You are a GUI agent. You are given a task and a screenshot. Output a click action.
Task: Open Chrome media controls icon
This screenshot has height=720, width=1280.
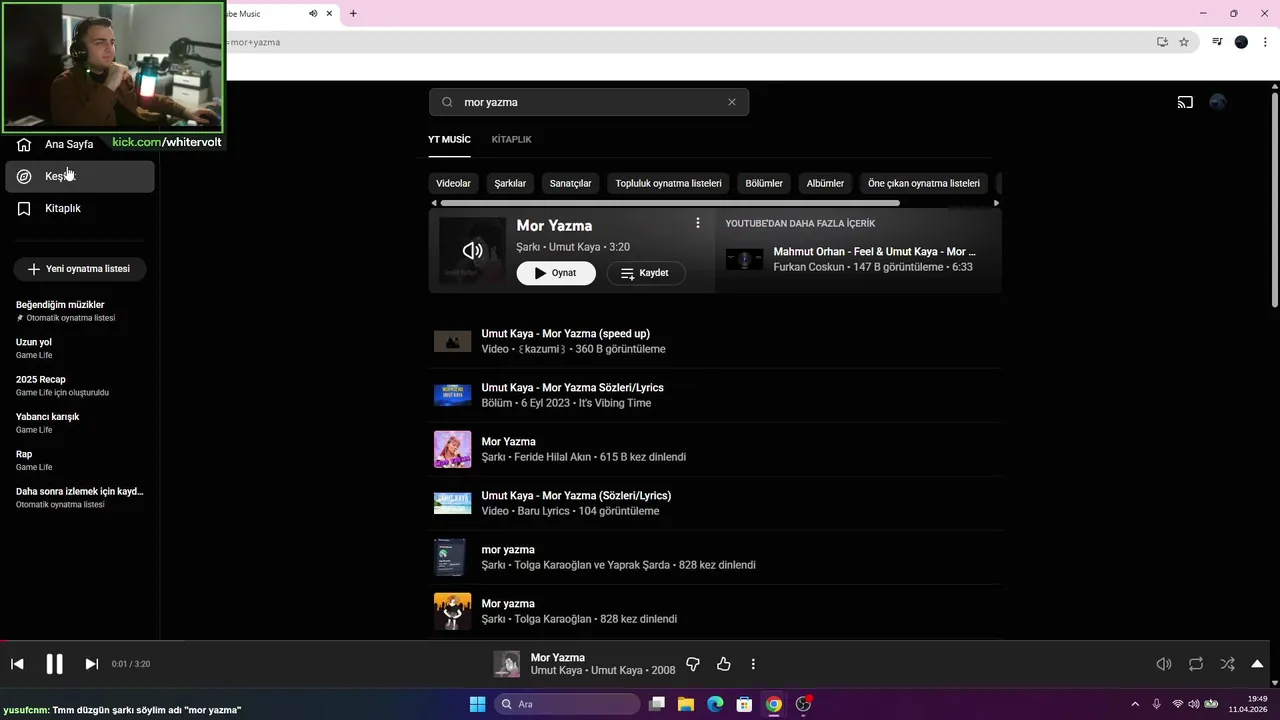click(x=1217, y=42)
